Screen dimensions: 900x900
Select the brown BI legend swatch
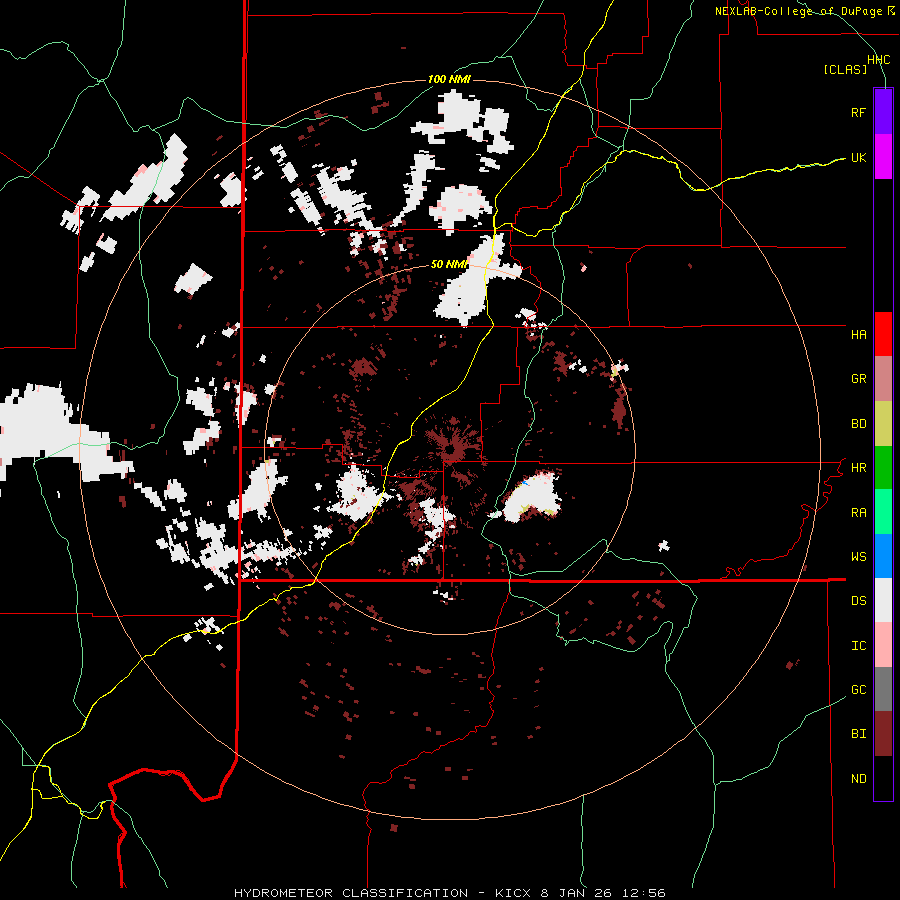(x=883, y=734)
